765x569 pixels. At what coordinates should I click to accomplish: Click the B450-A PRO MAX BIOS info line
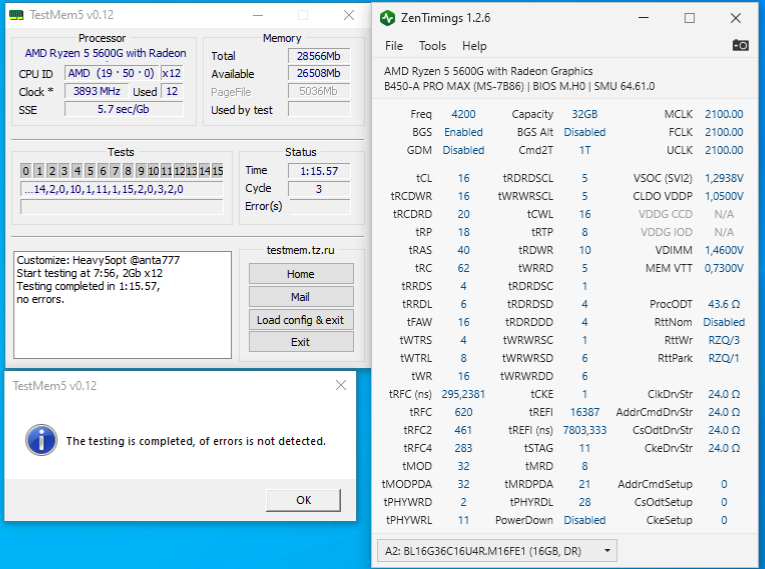click(520, 86)
